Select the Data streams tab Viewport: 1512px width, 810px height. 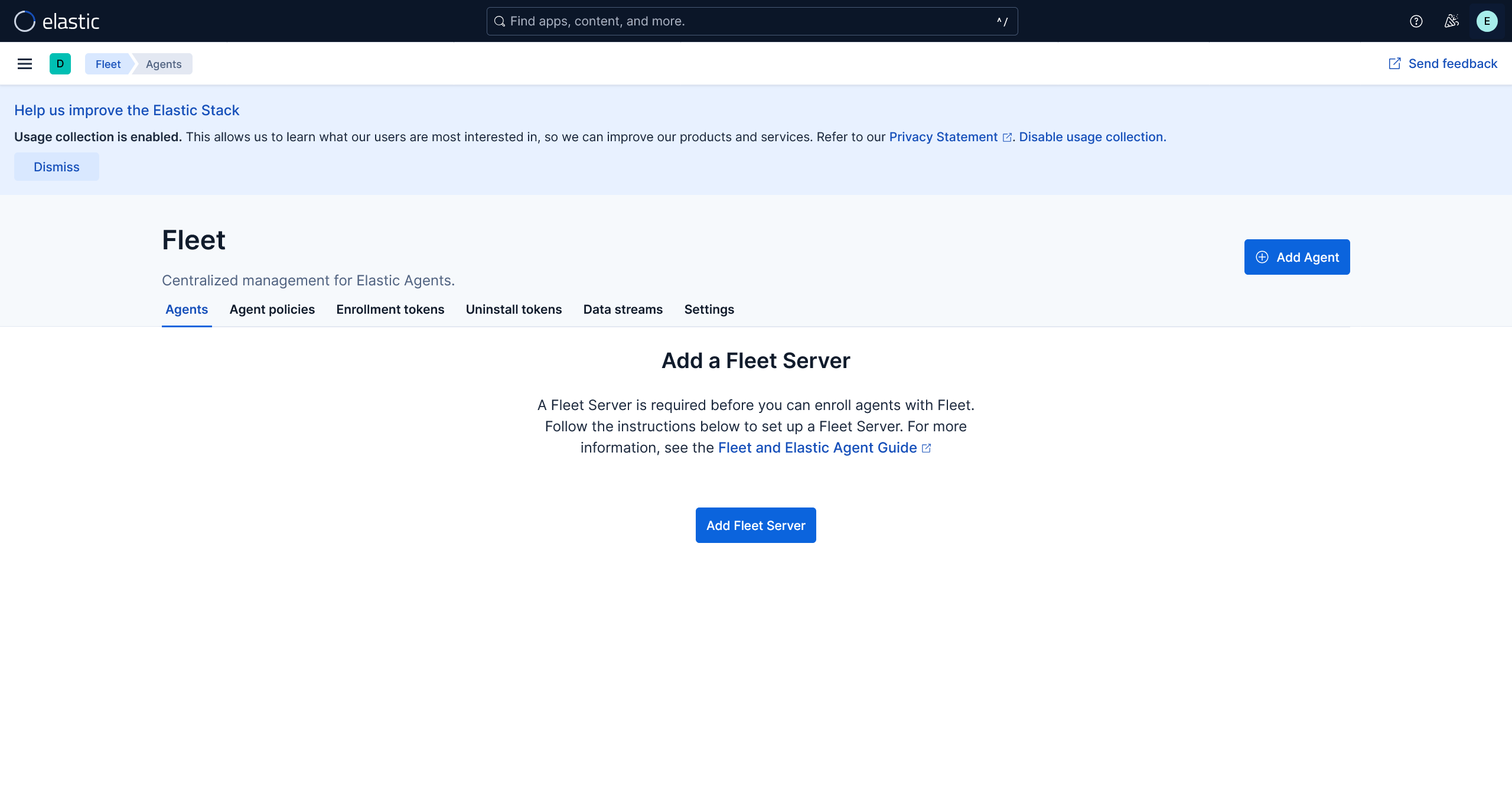(x=623, y=310)
